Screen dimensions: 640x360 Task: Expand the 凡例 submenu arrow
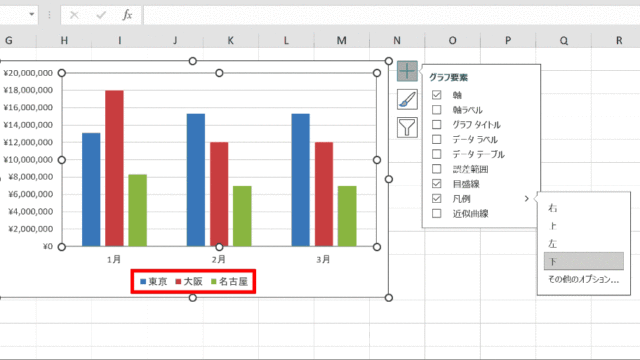(x=527, y=198)
